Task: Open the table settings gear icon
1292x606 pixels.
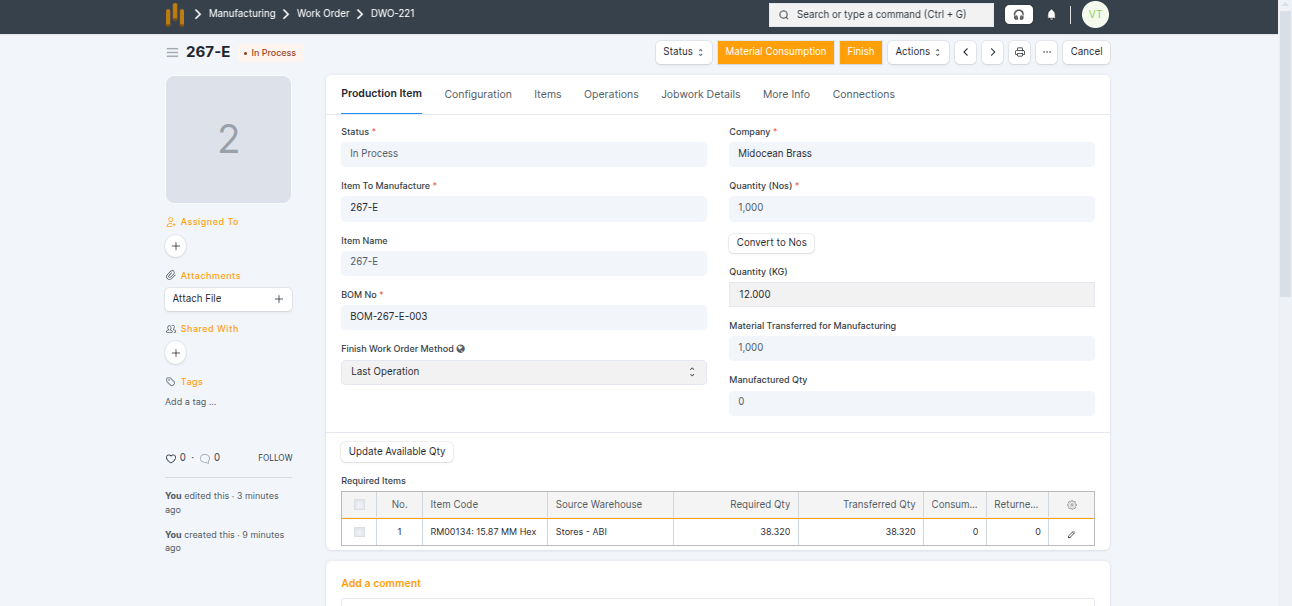Action: tap(1072, 505)
